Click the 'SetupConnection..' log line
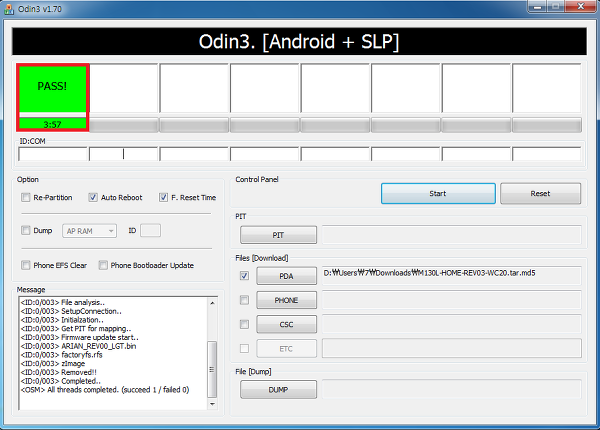 71,311
